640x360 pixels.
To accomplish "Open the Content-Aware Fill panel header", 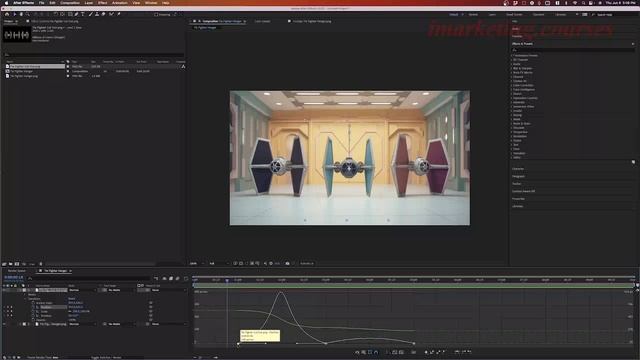I will pos(523,191).
